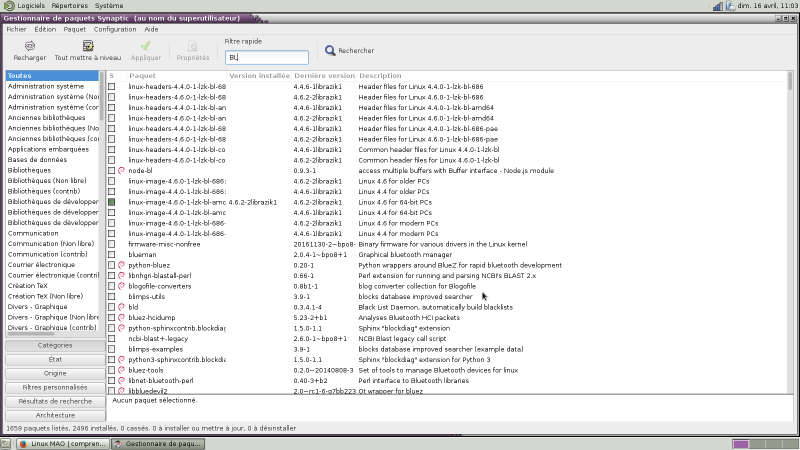The height and width of the screenshot is (450, 800).
Task: Select the firmware-misc-nonfree package row
Action: click(447, 244)
